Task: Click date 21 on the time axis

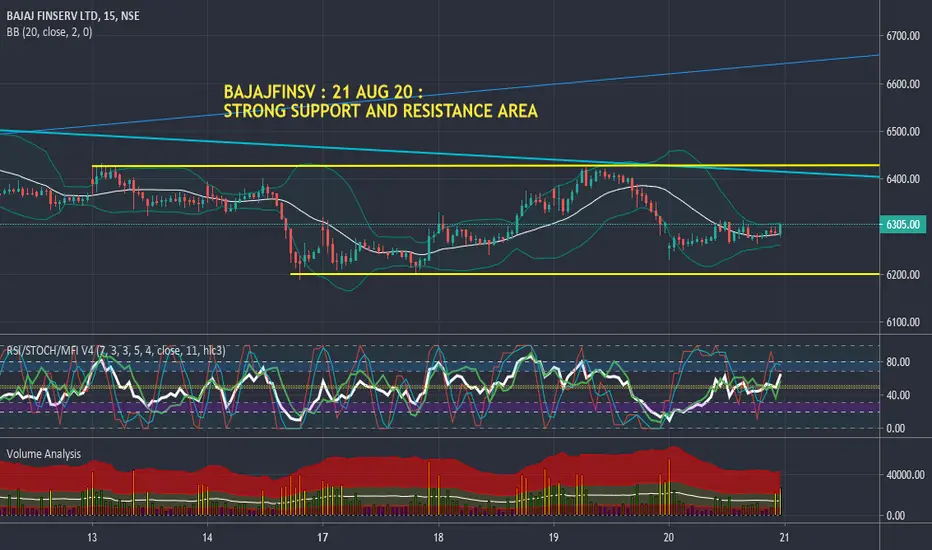Action: (785, 538)
